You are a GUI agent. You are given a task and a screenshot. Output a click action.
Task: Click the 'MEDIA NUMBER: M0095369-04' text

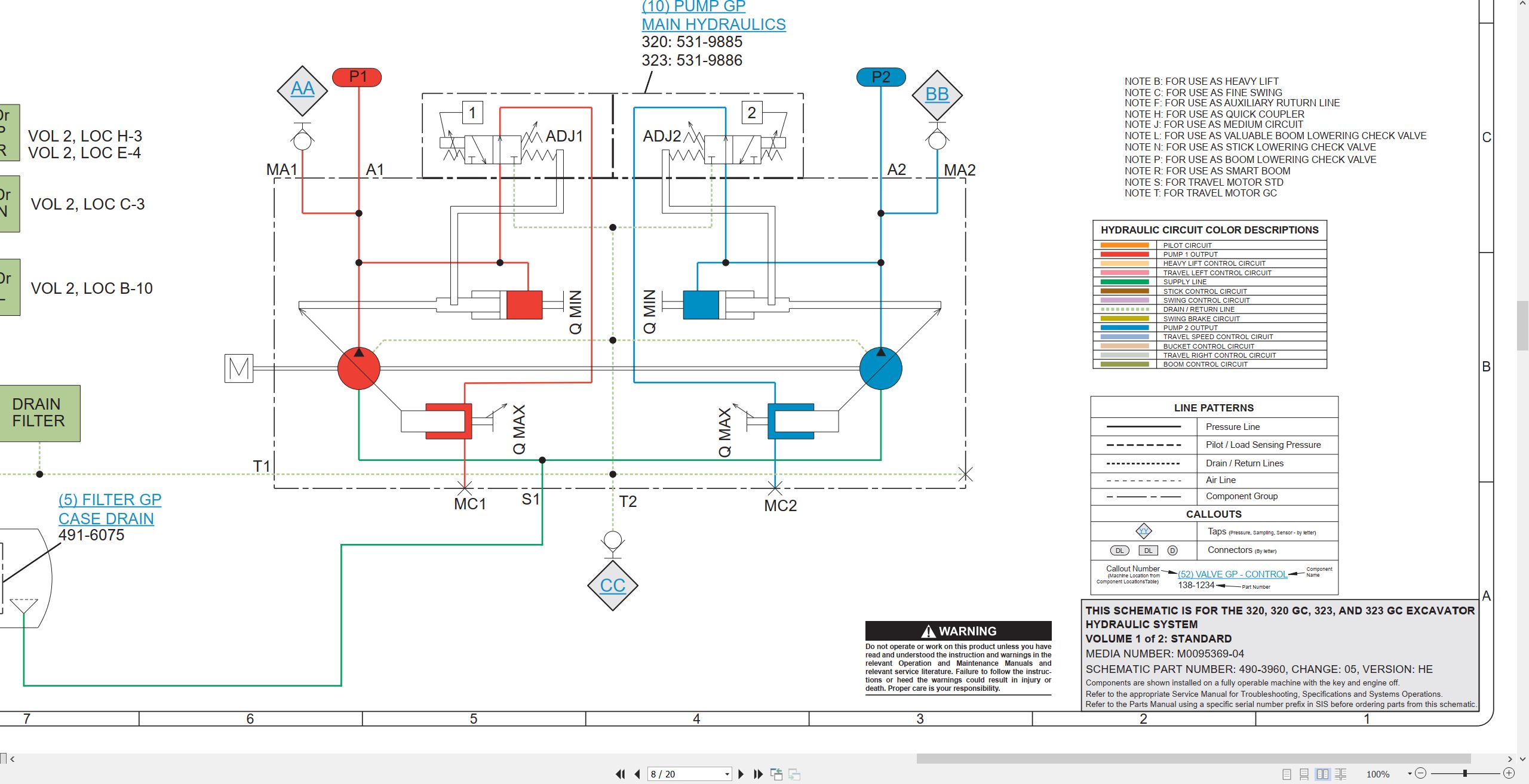pos(1165,654)
